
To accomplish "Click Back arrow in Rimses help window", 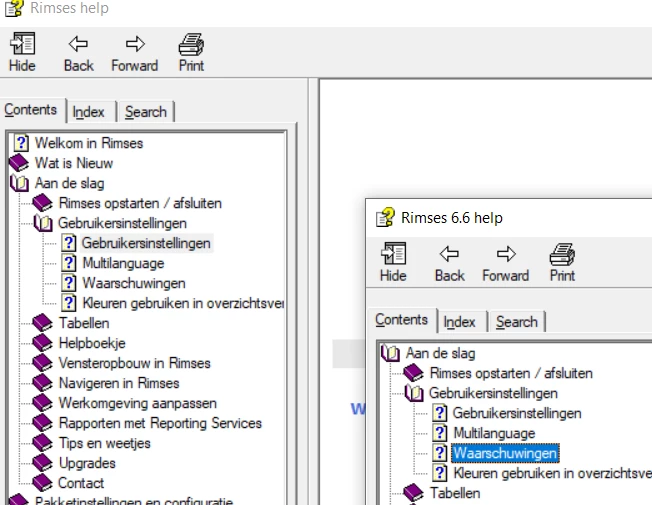I will (78, 44).
